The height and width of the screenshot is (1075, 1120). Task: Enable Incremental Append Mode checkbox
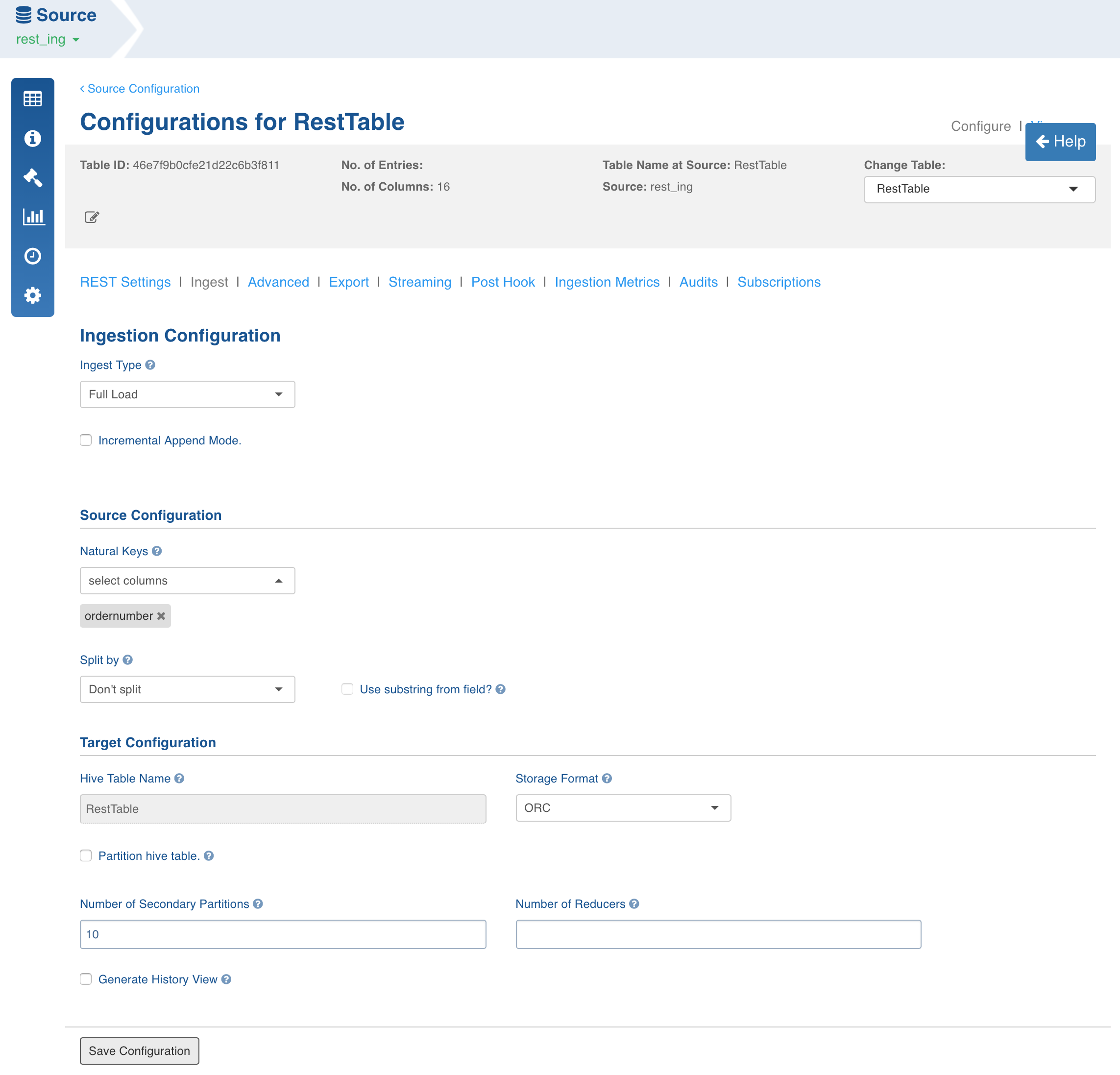pos(86,440)
